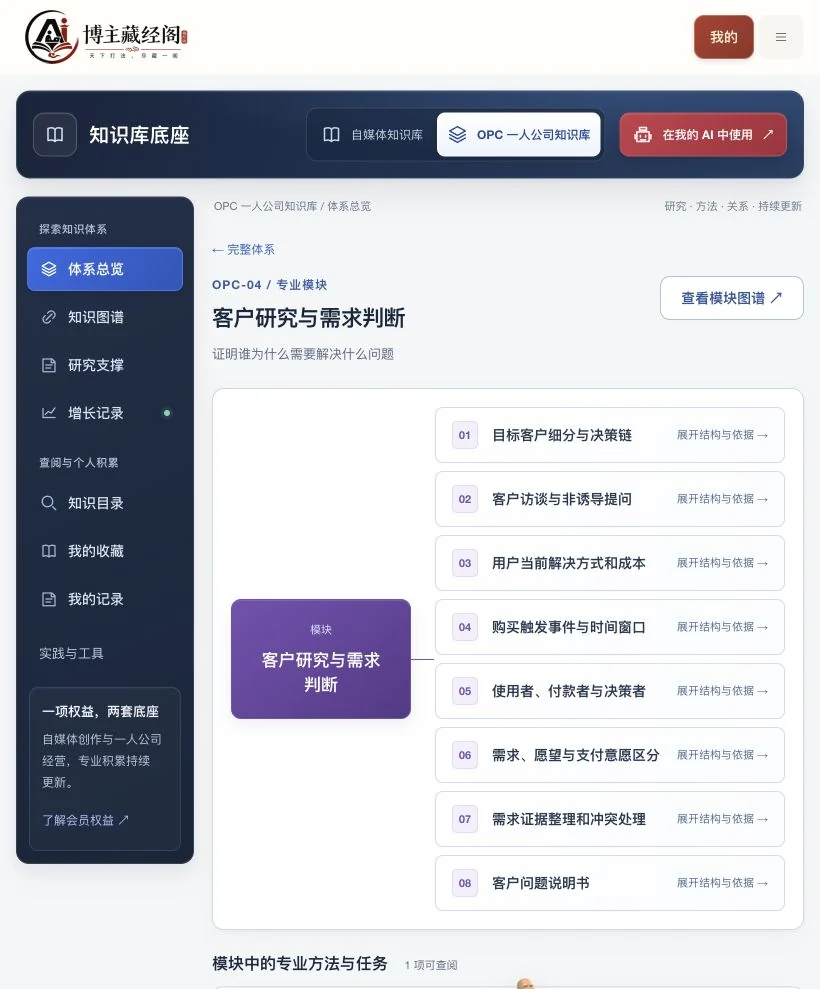Image resolution: width=820 pixels, height=989 pixels.
Task: Click breadcrumb OPC 一人公司知识库 / 体系总览
Action: [292, 206]
